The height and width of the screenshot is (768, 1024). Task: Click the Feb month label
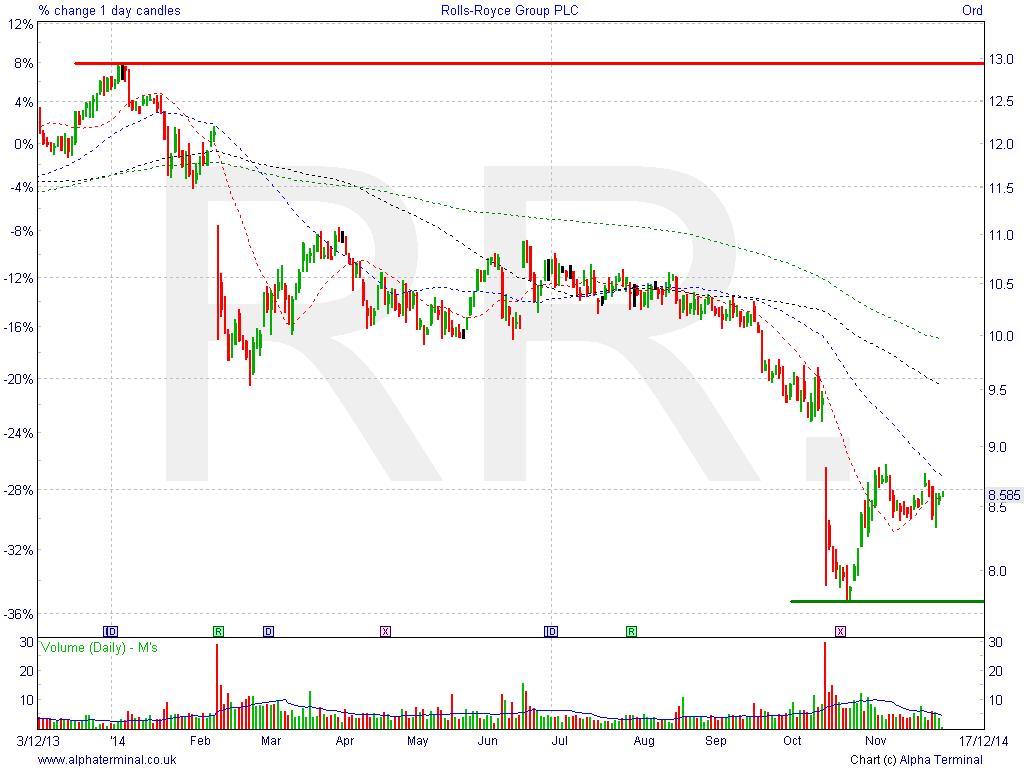coord(200,741)
